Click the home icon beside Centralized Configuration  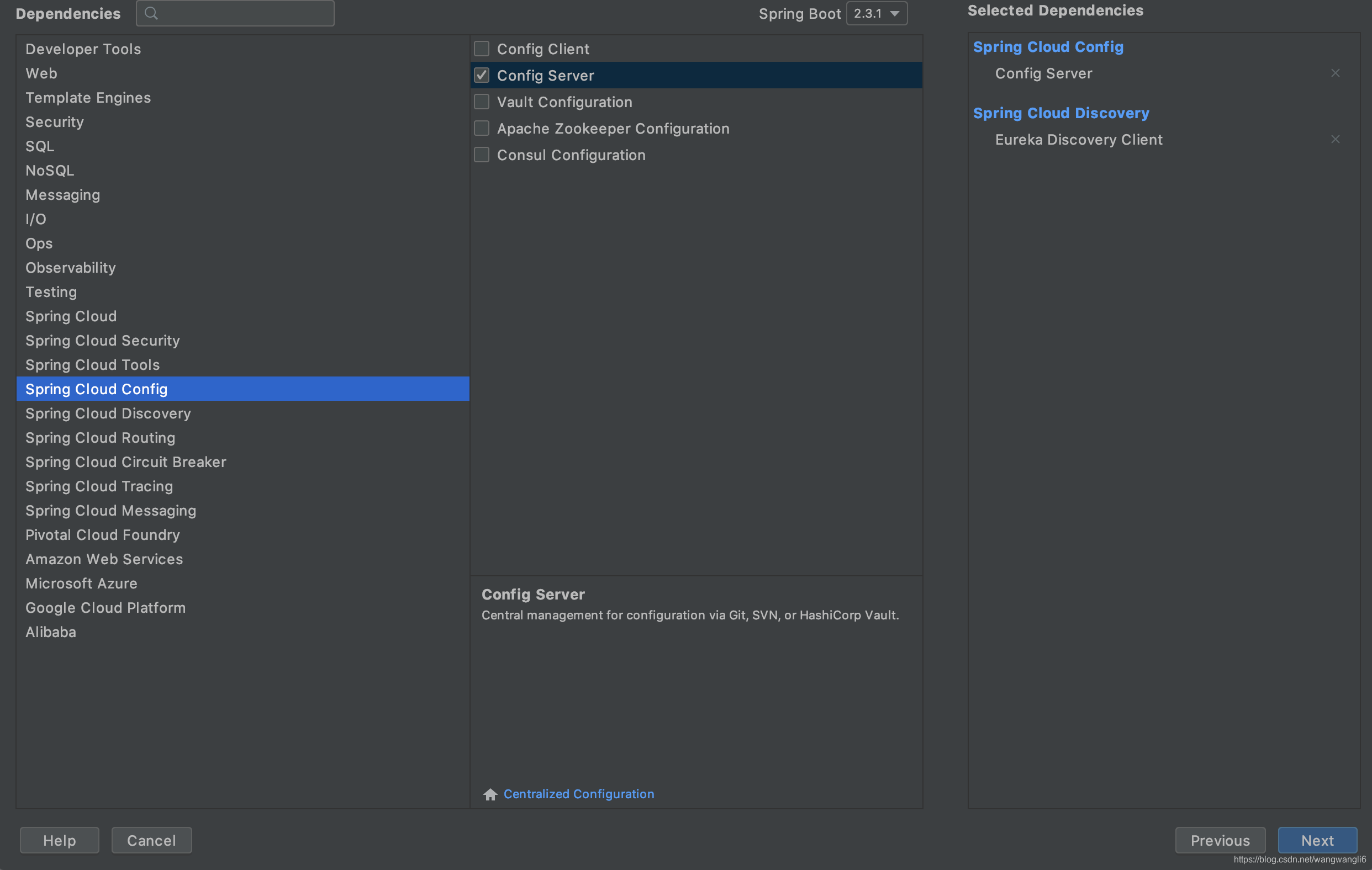[x=490, y=794]
